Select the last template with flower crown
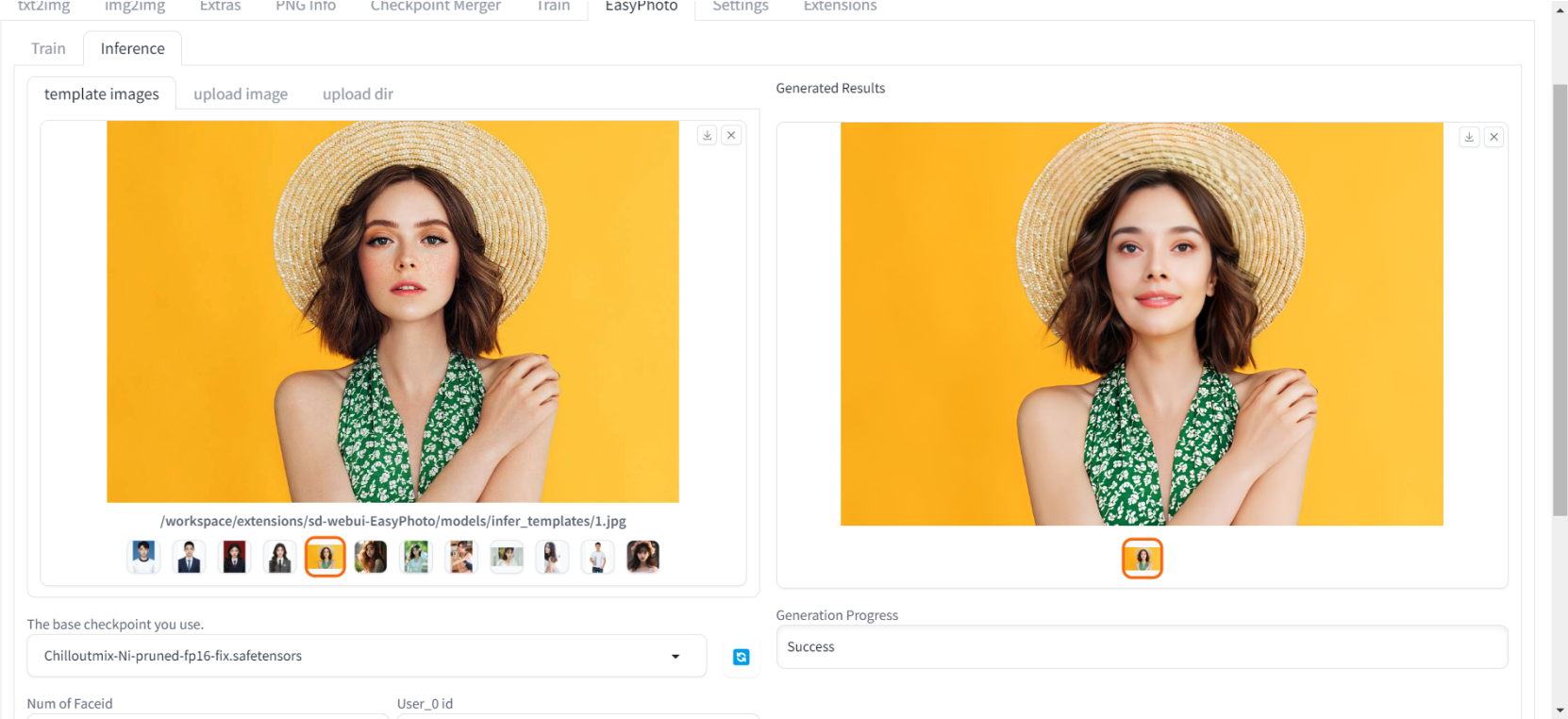This screenshot has height=719, width=1568. click(x=642, y=557)
